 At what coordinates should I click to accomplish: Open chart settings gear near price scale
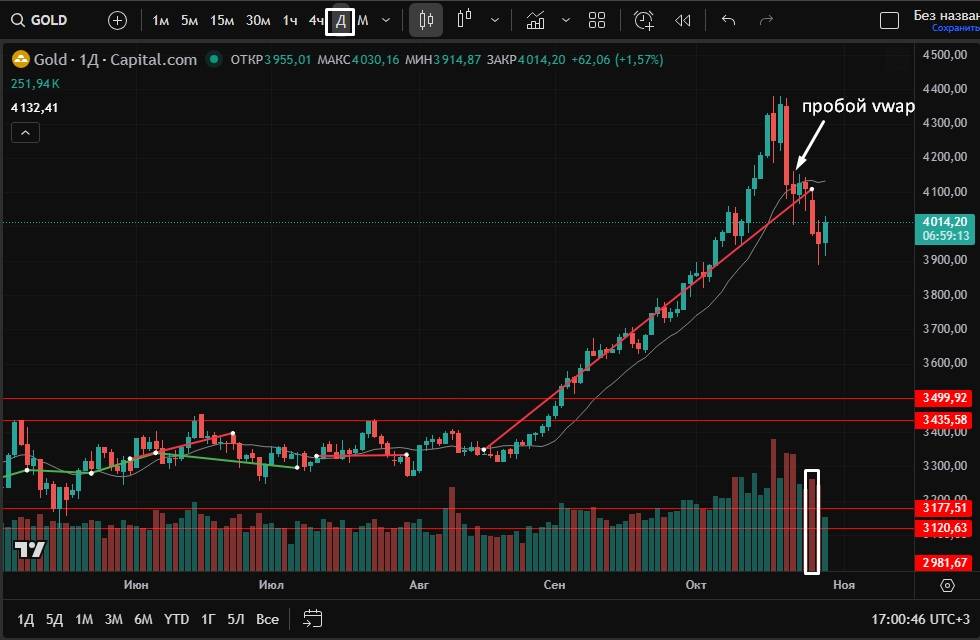[947, 585]
